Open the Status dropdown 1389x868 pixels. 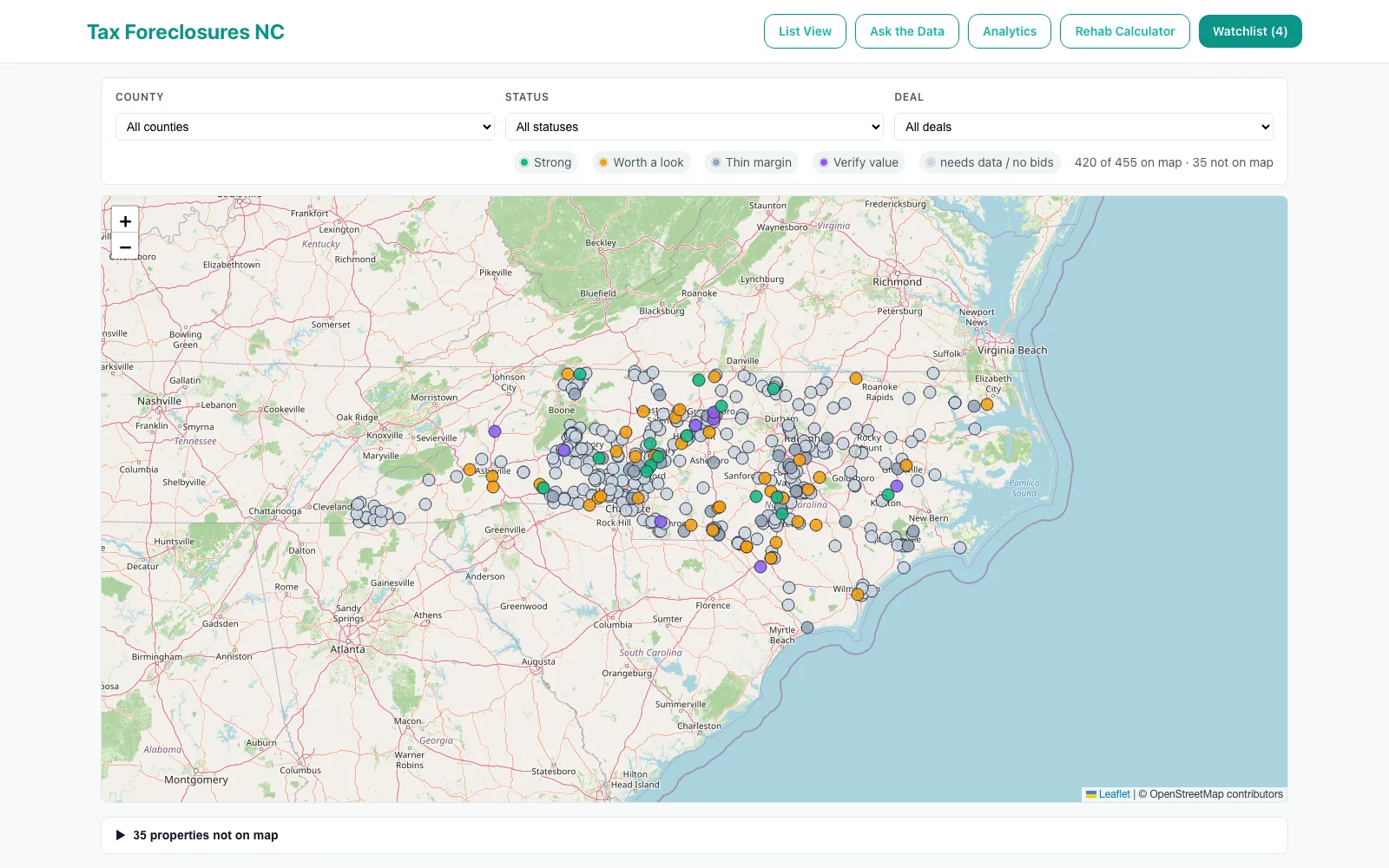coord(694,127)
